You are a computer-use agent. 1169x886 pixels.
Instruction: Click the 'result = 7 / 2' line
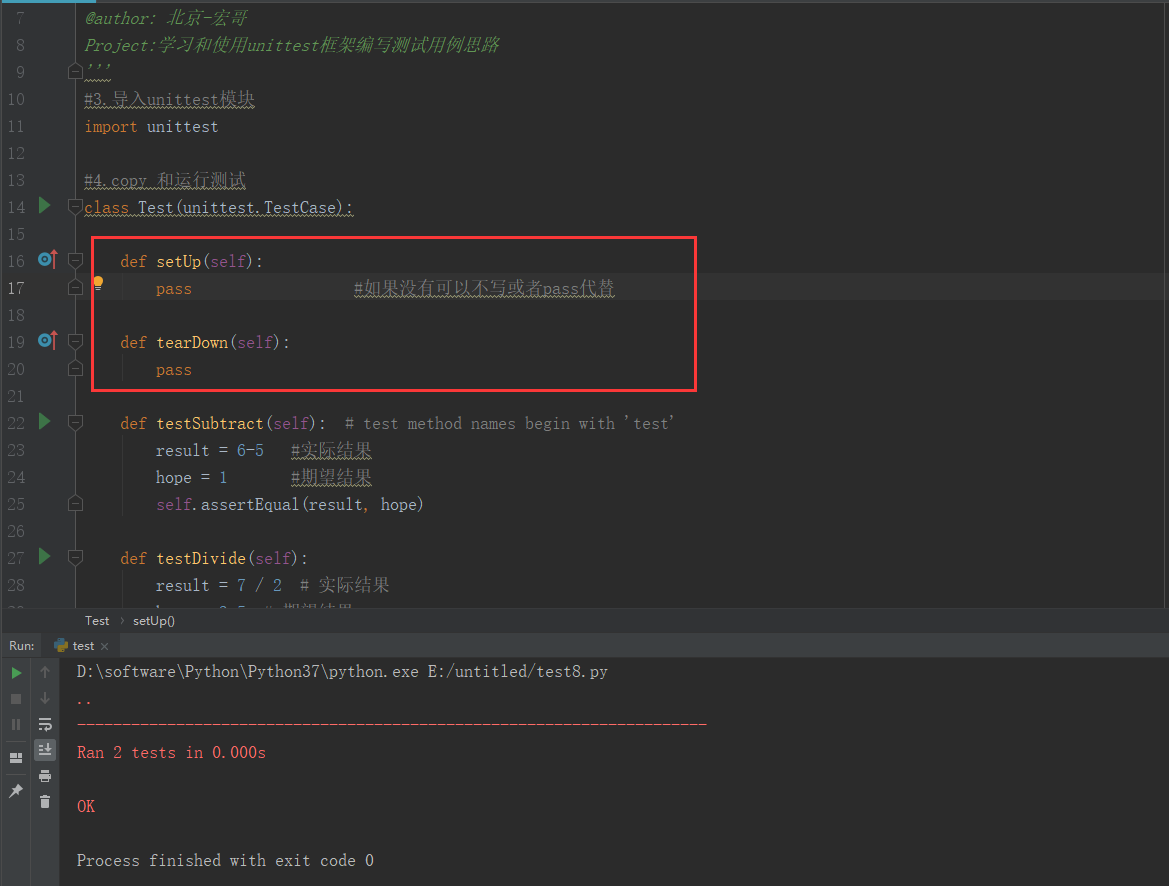point(218,585)
